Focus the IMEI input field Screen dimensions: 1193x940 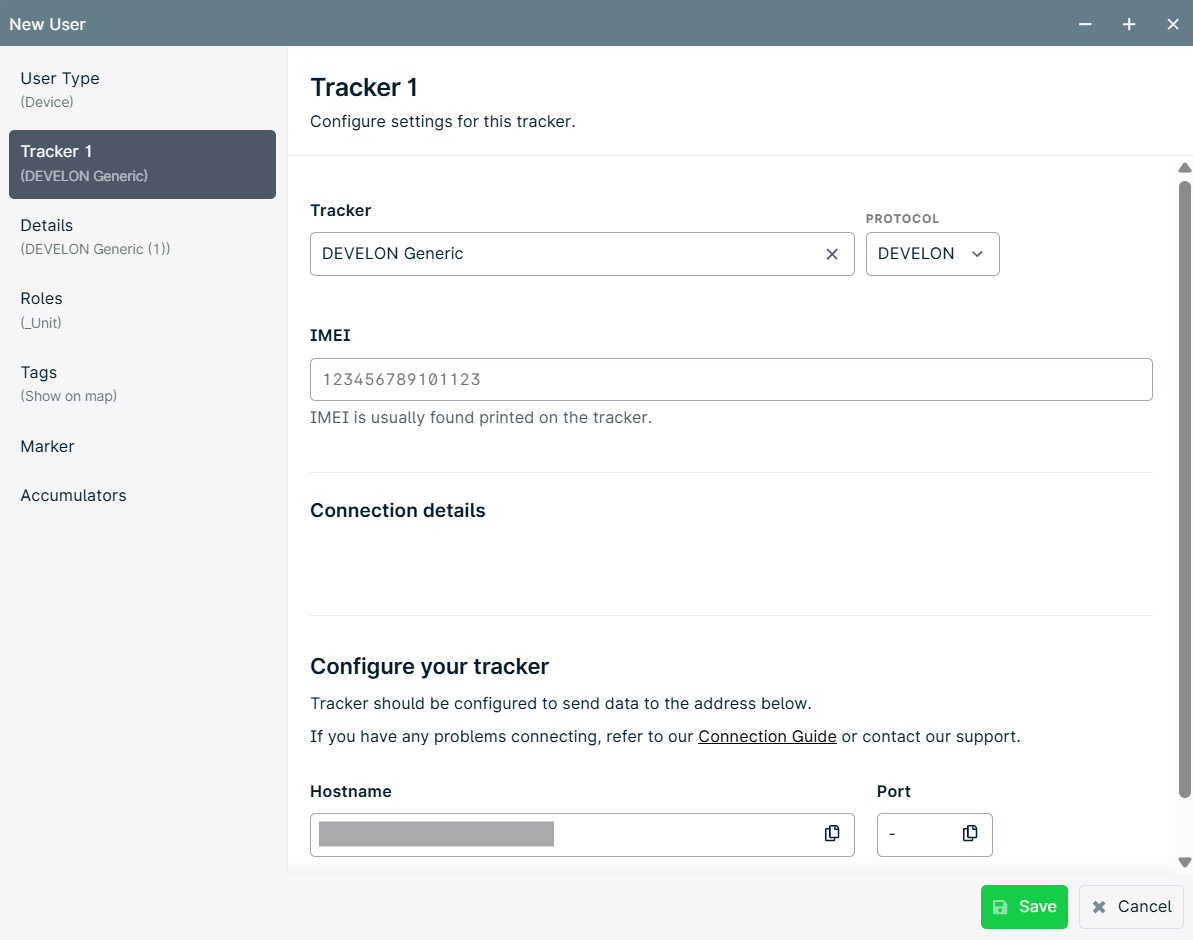tap(731, 380)
